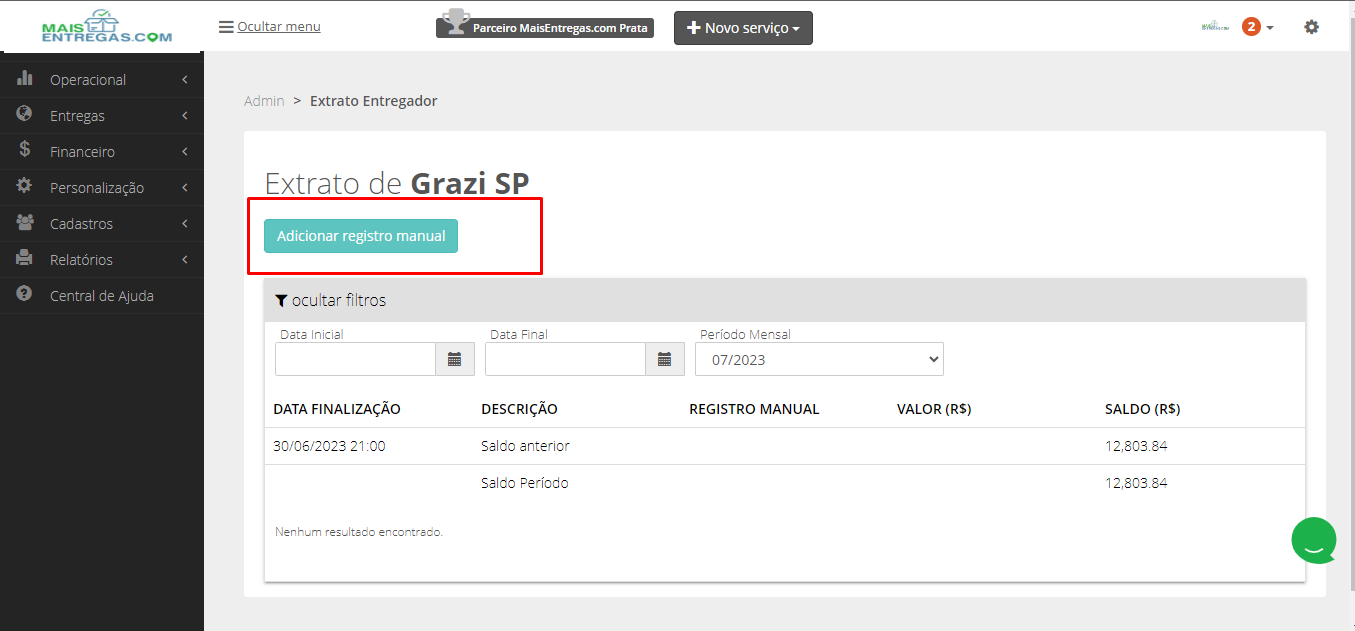
Task: Open the Financeiro sidebar menu
Action: click(x=102, y=152)
